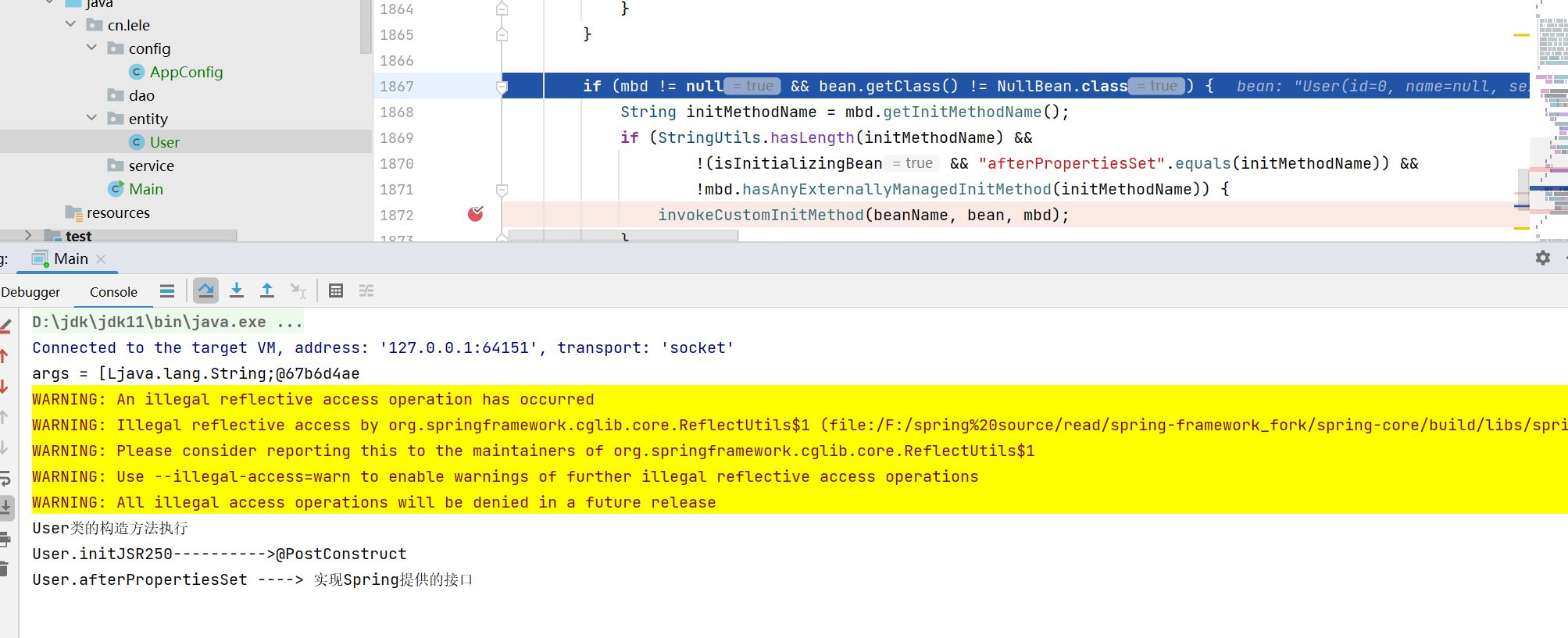Image resolution: width=1568 pixels, height=638 pixels.
Task: Click the editor horizontal scrollbar
Action: [623, 235]
